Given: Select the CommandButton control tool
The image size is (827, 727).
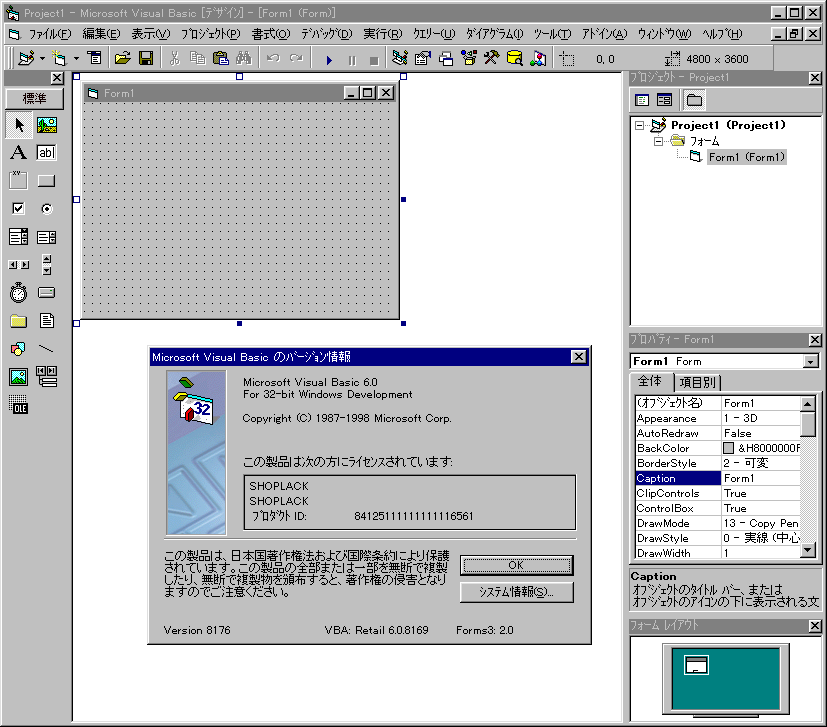Looking at the screenshot, I should [x=46, y=181].
